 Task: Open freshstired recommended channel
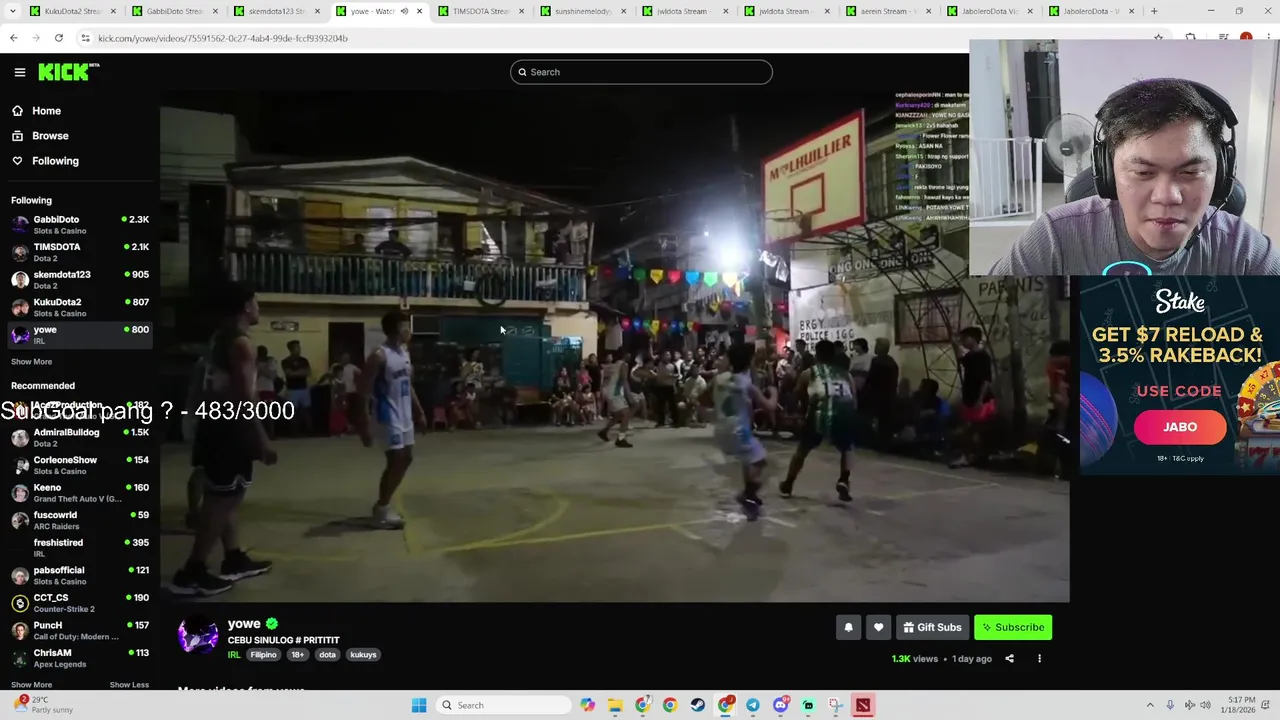click(80, 548)
